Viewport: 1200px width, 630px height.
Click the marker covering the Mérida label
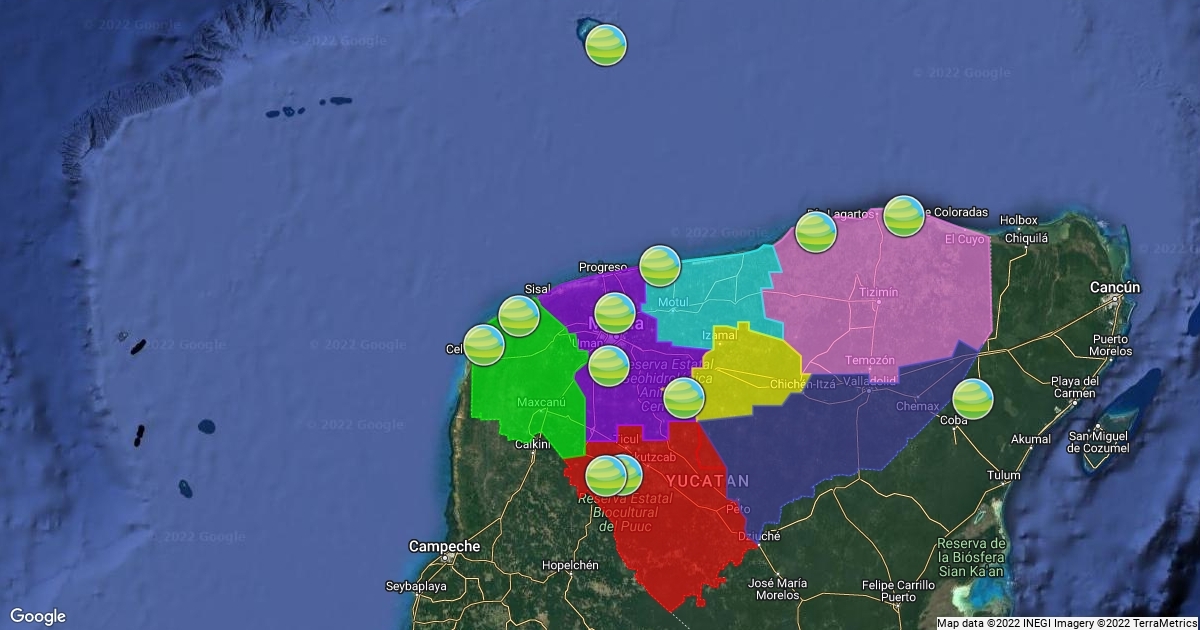615,314
